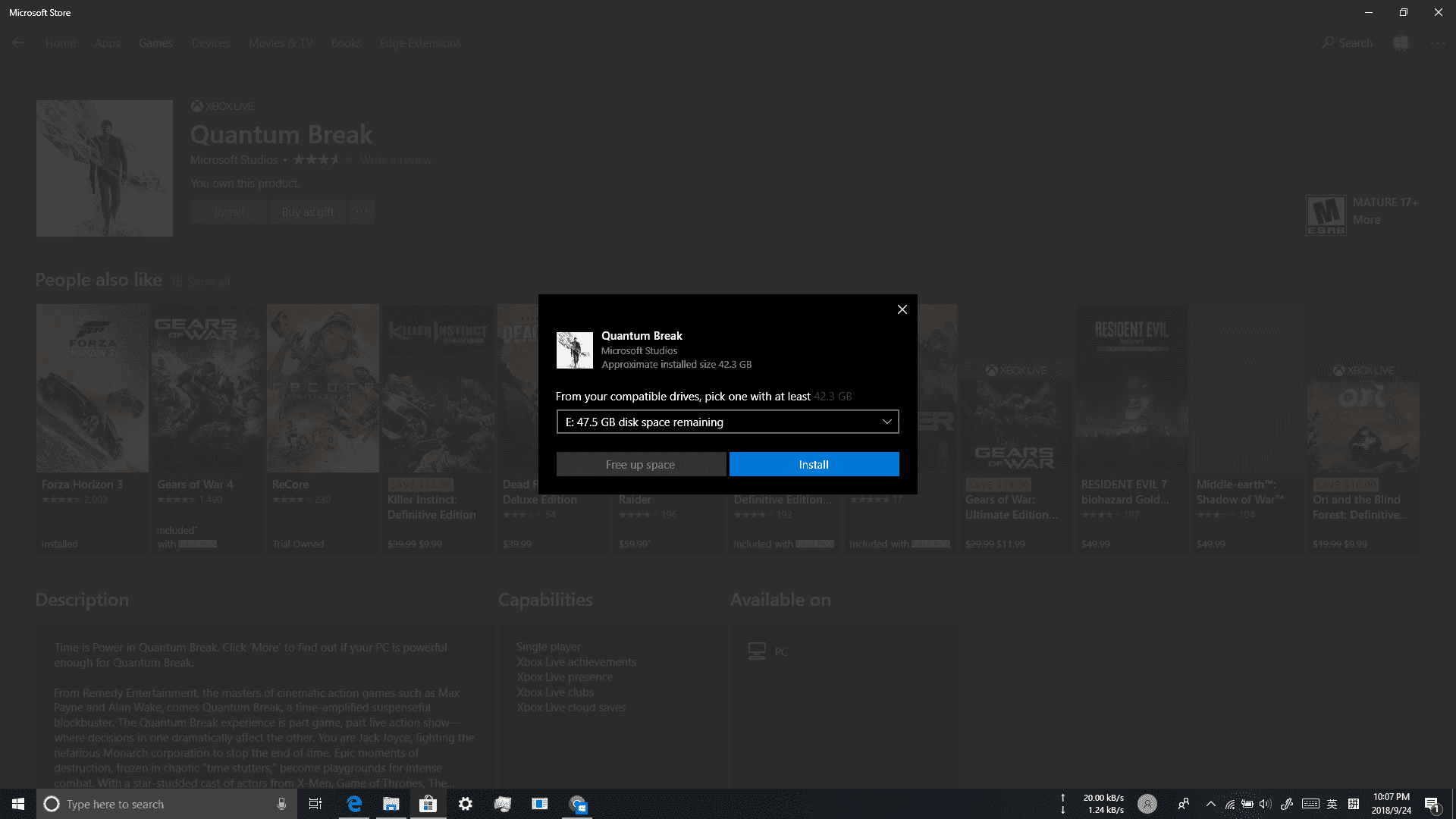The image size is (1456, 819).
Task: Open Settings gear on the taskbar
Action: [x=466, y=804]
